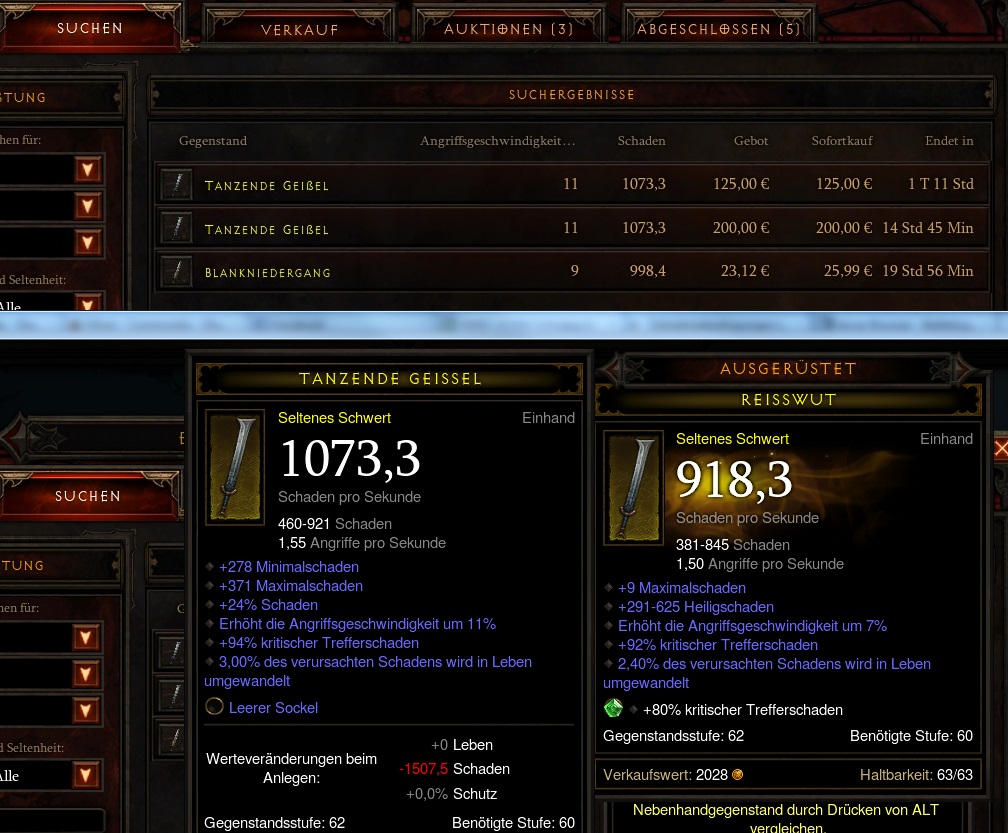Open Seltenheit 'Alle' dropdown in lower window

coord(86,775)
